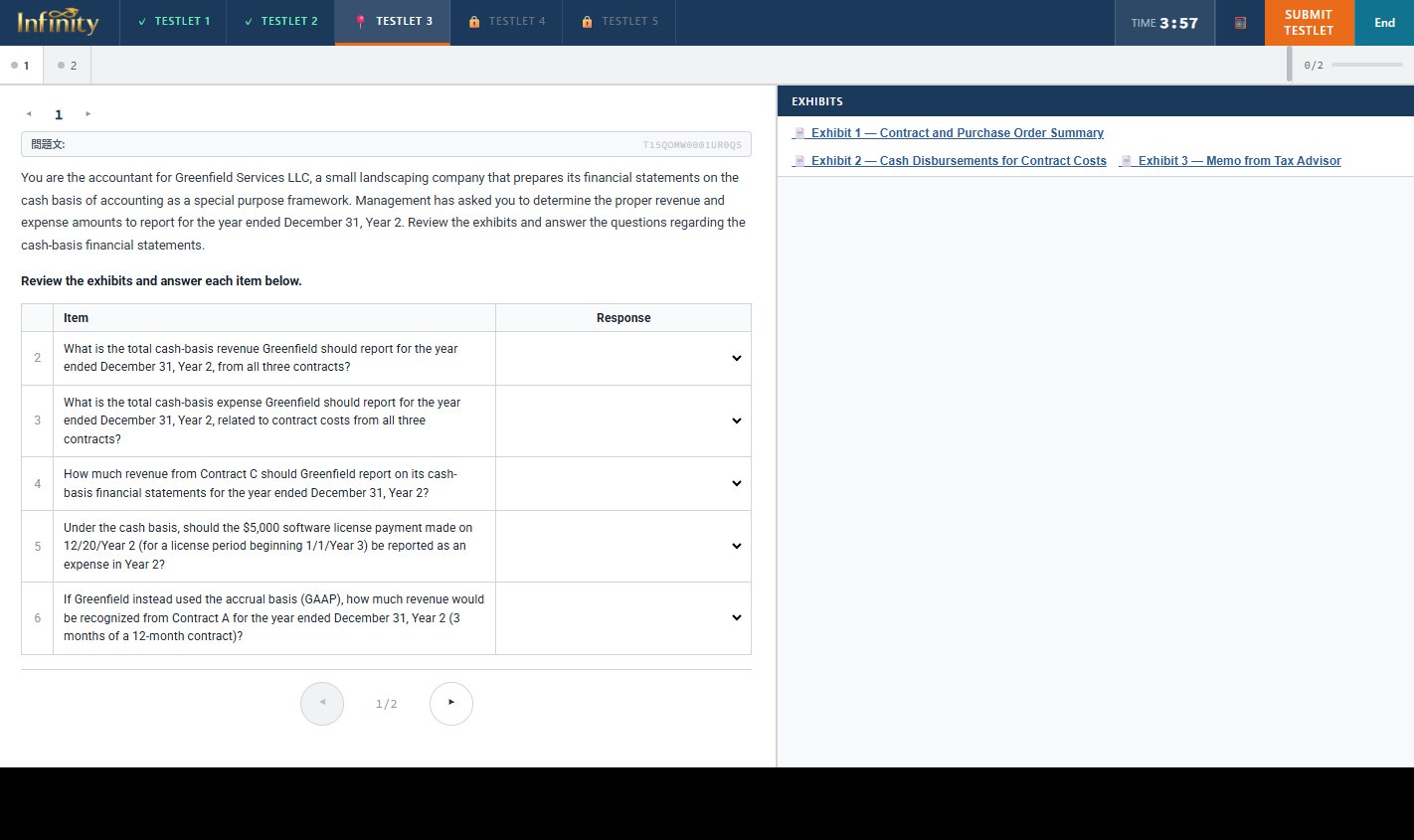Click the round previous page button
Viewport: 1414px width, 840px height.
322,704
